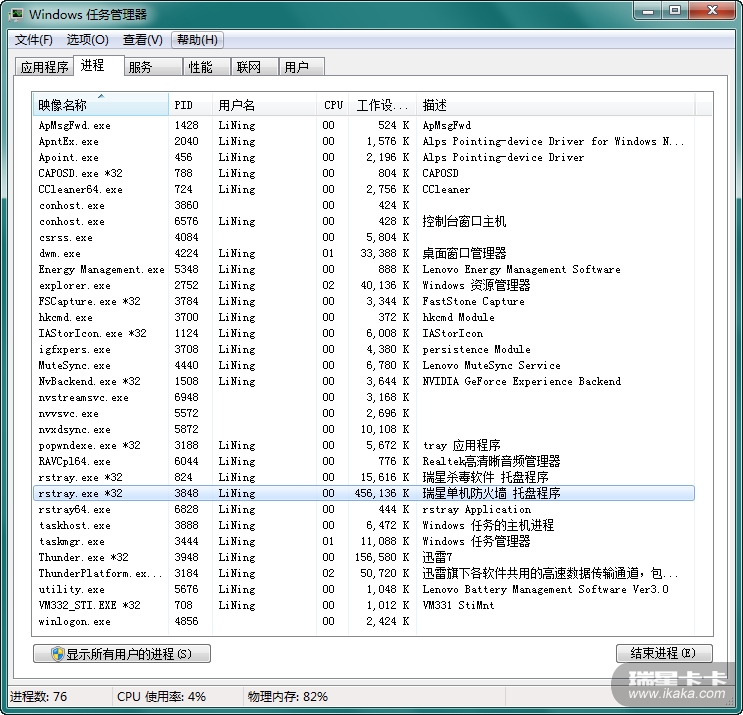Viewport: 743px width, 715px height.
Task: Select the utility.exe process
Action: [364, 589]
